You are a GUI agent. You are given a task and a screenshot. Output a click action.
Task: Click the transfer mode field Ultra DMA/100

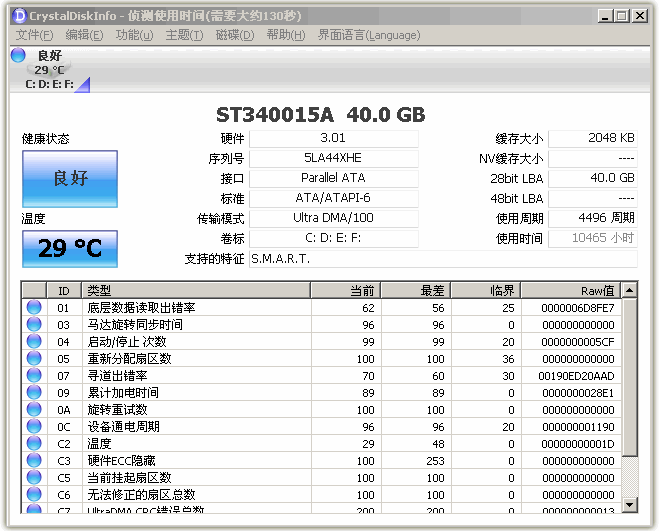333,218
